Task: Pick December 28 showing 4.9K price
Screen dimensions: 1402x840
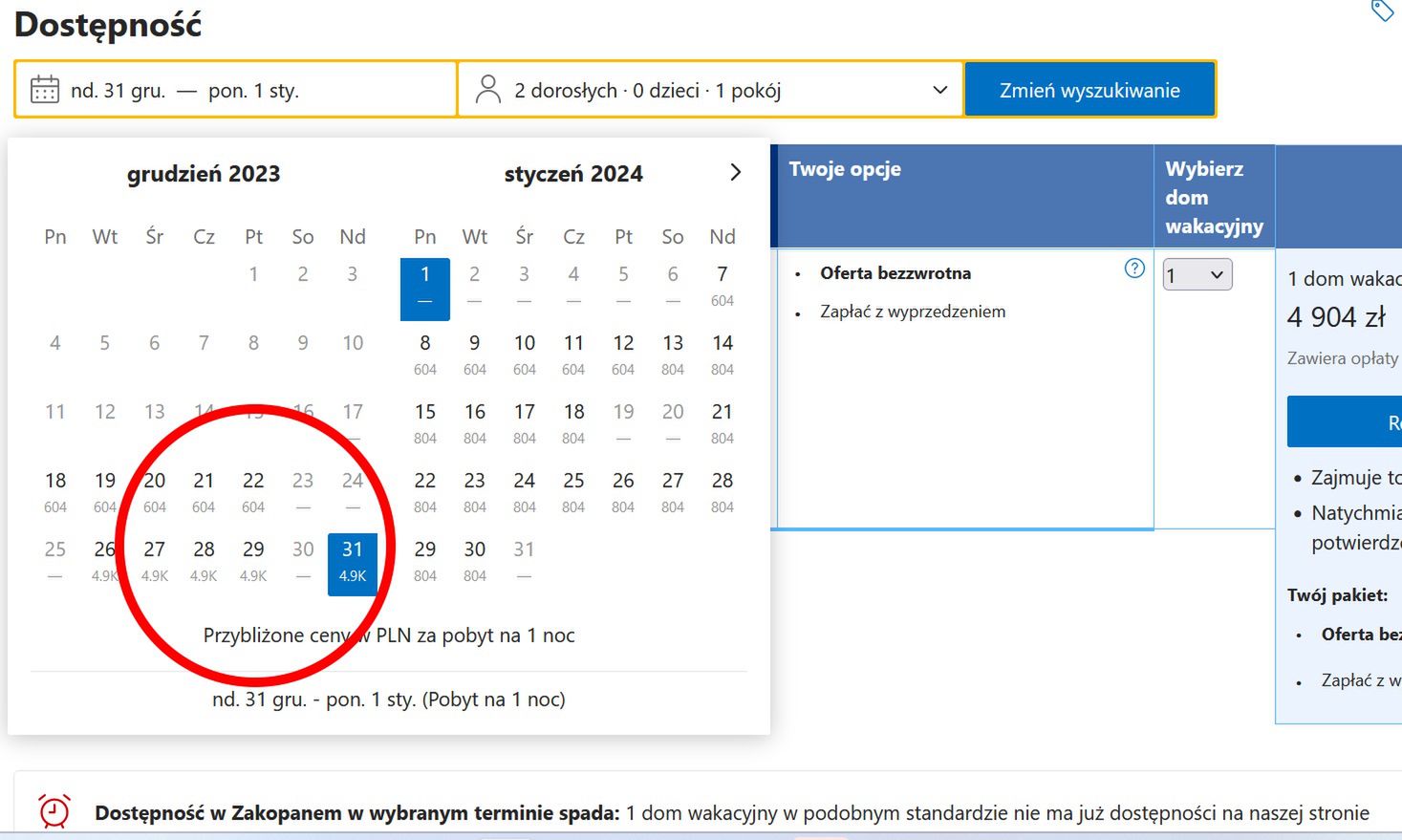Action: click(x=204, y=549)
